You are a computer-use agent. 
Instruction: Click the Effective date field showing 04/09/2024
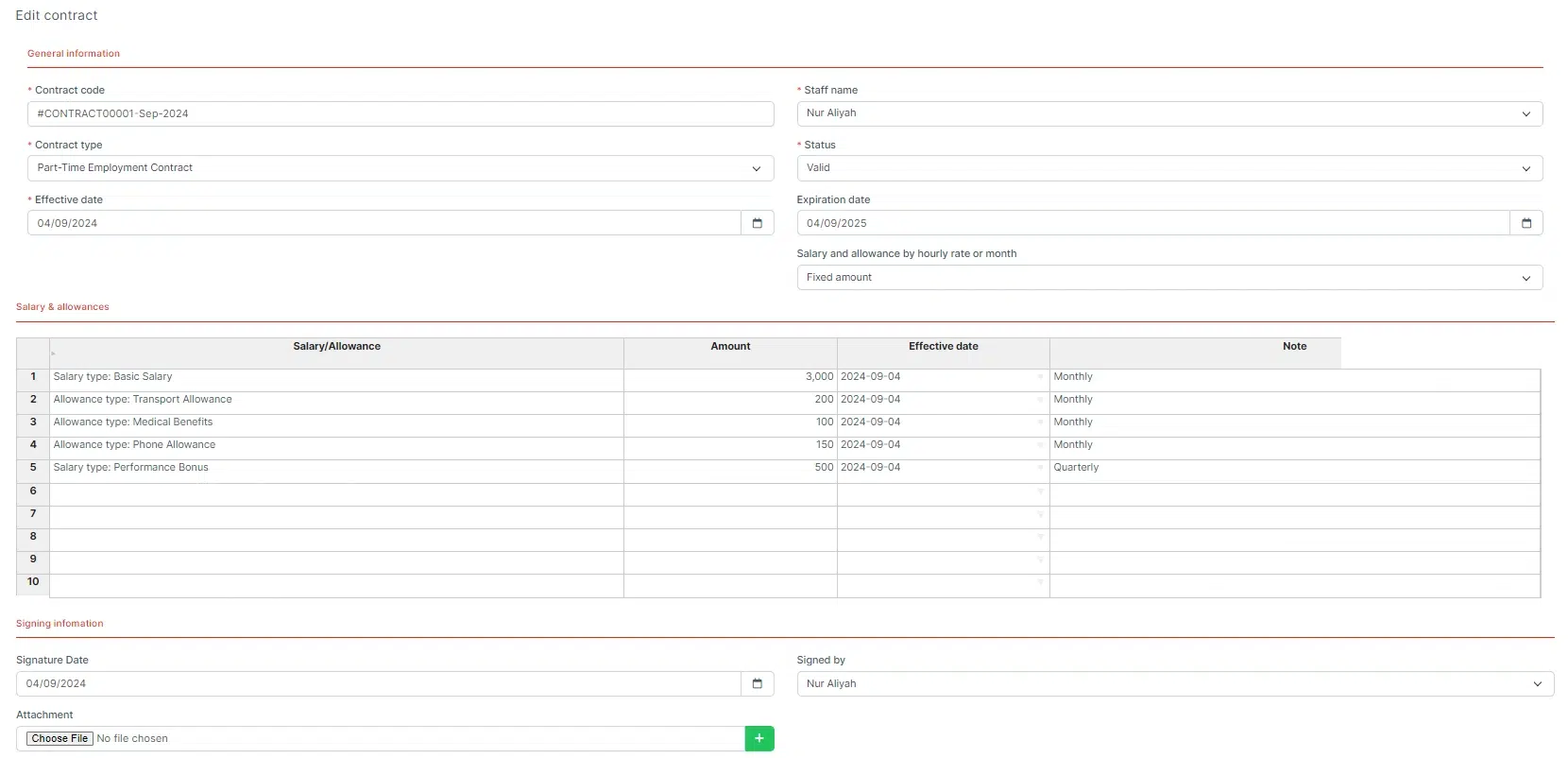(384, 223)
